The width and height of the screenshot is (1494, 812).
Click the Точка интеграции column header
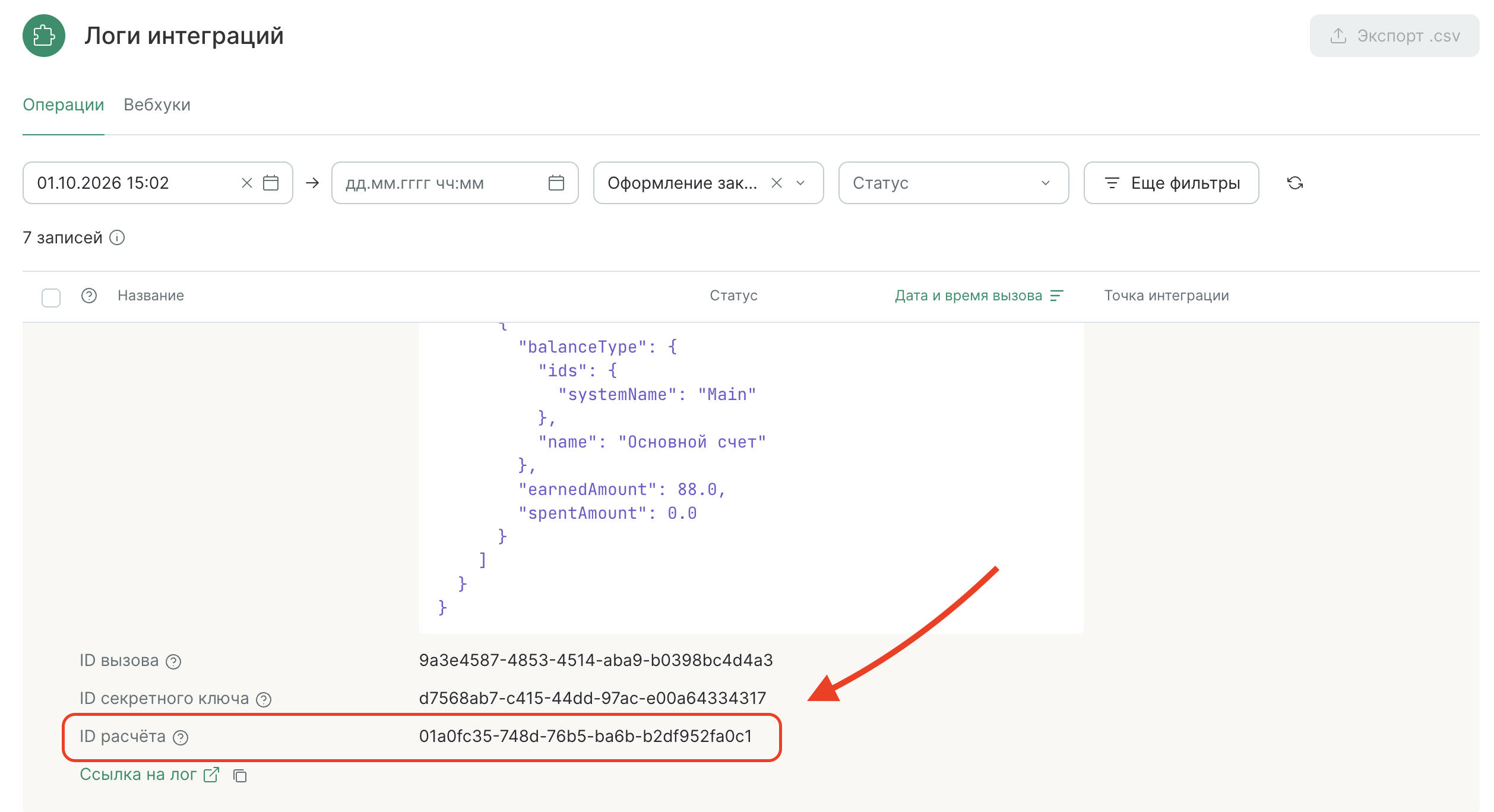click(1166, 296)
